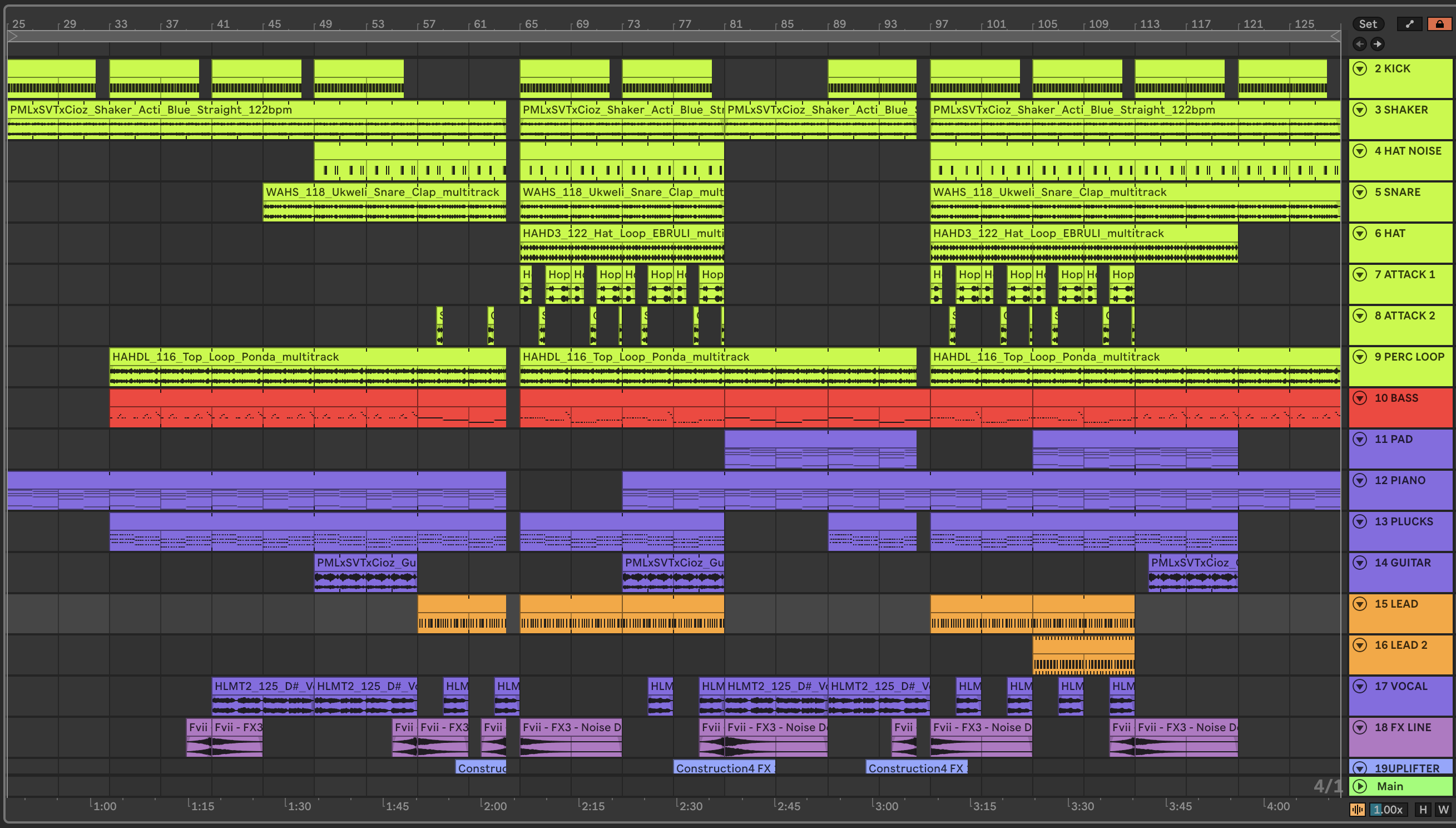Collapse the 2 KICK track

tap(1360, 68)
